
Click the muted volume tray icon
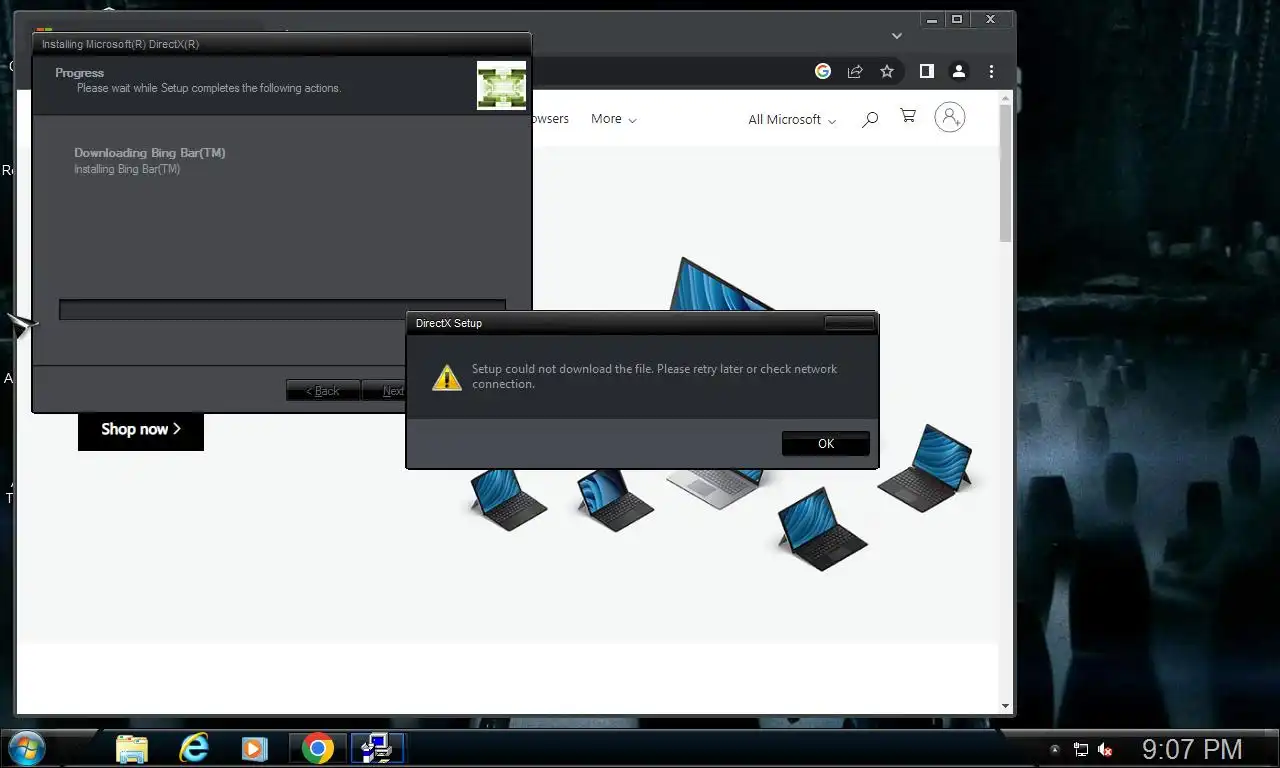tap(1106, 749)
